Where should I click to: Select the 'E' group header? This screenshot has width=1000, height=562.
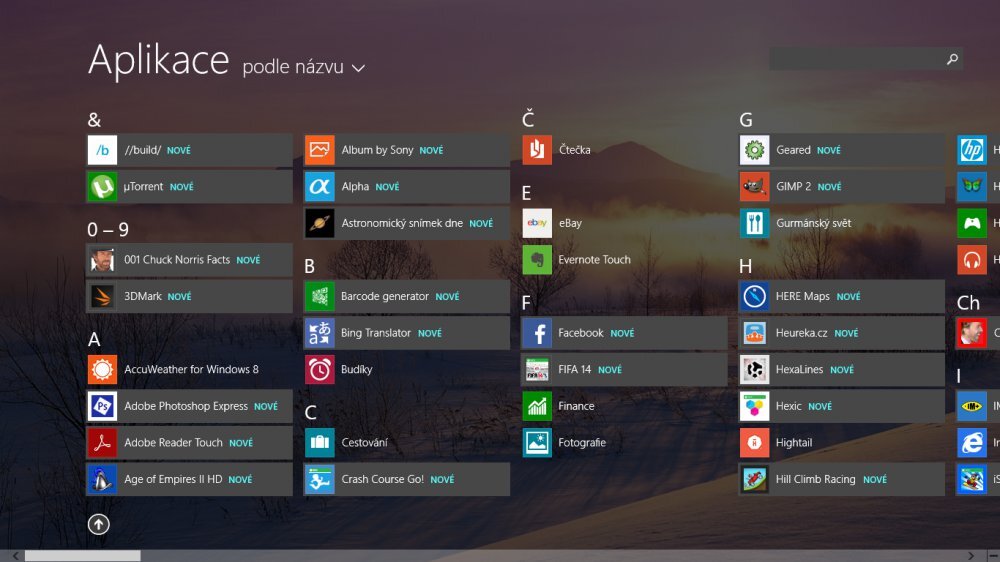tap(526, 193)
